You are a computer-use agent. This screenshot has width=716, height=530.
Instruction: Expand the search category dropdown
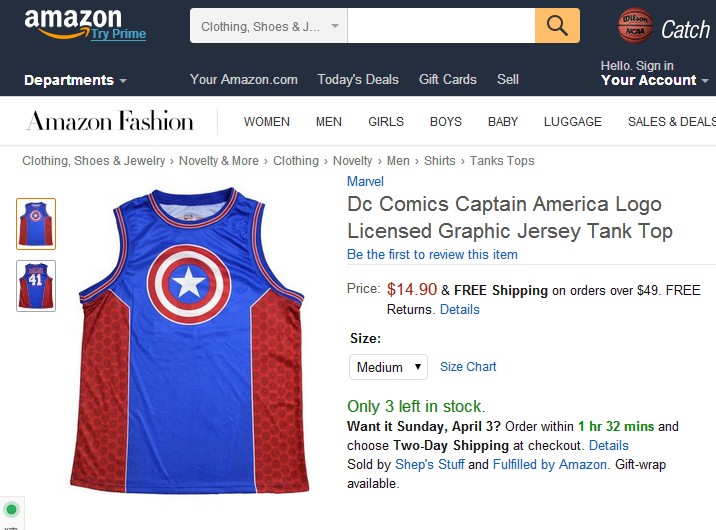point(268,27)
